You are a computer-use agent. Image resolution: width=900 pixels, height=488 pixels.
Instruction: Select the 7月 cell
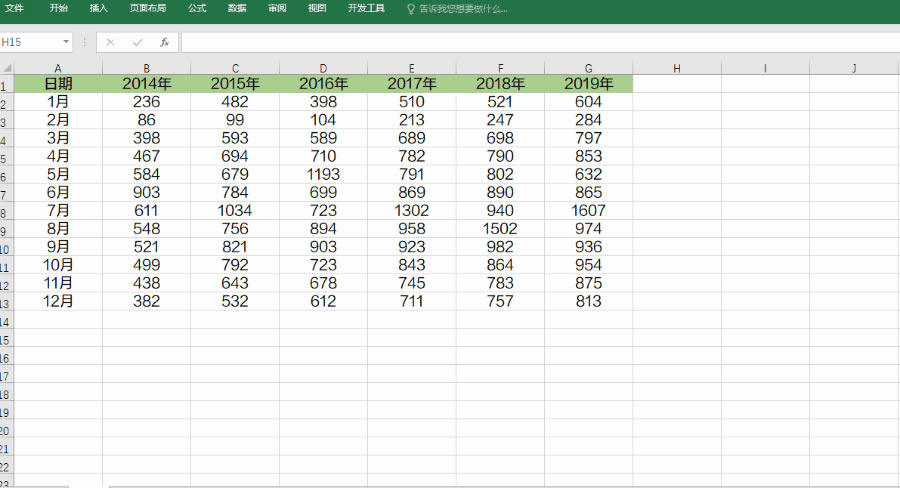pyautogui.click(x=58, y=211)
